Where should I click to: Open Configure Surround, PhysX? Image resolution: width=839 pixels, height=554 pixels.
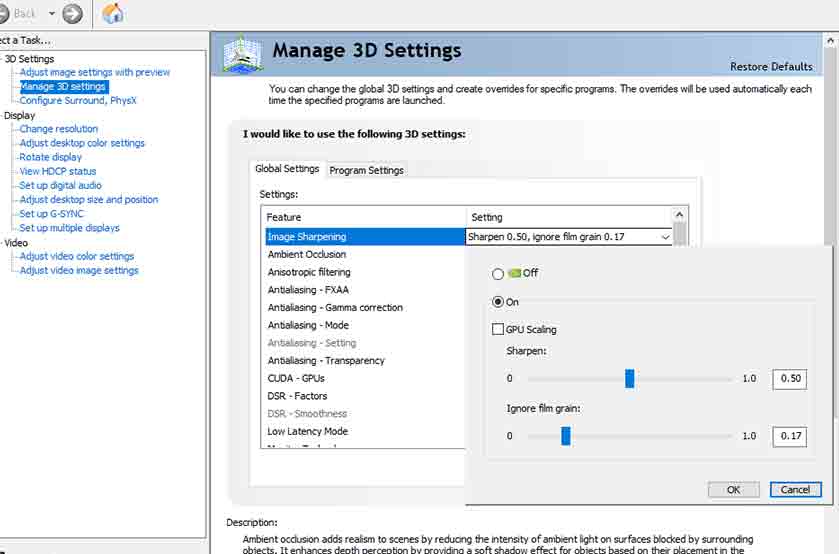[x=78, y=100]
